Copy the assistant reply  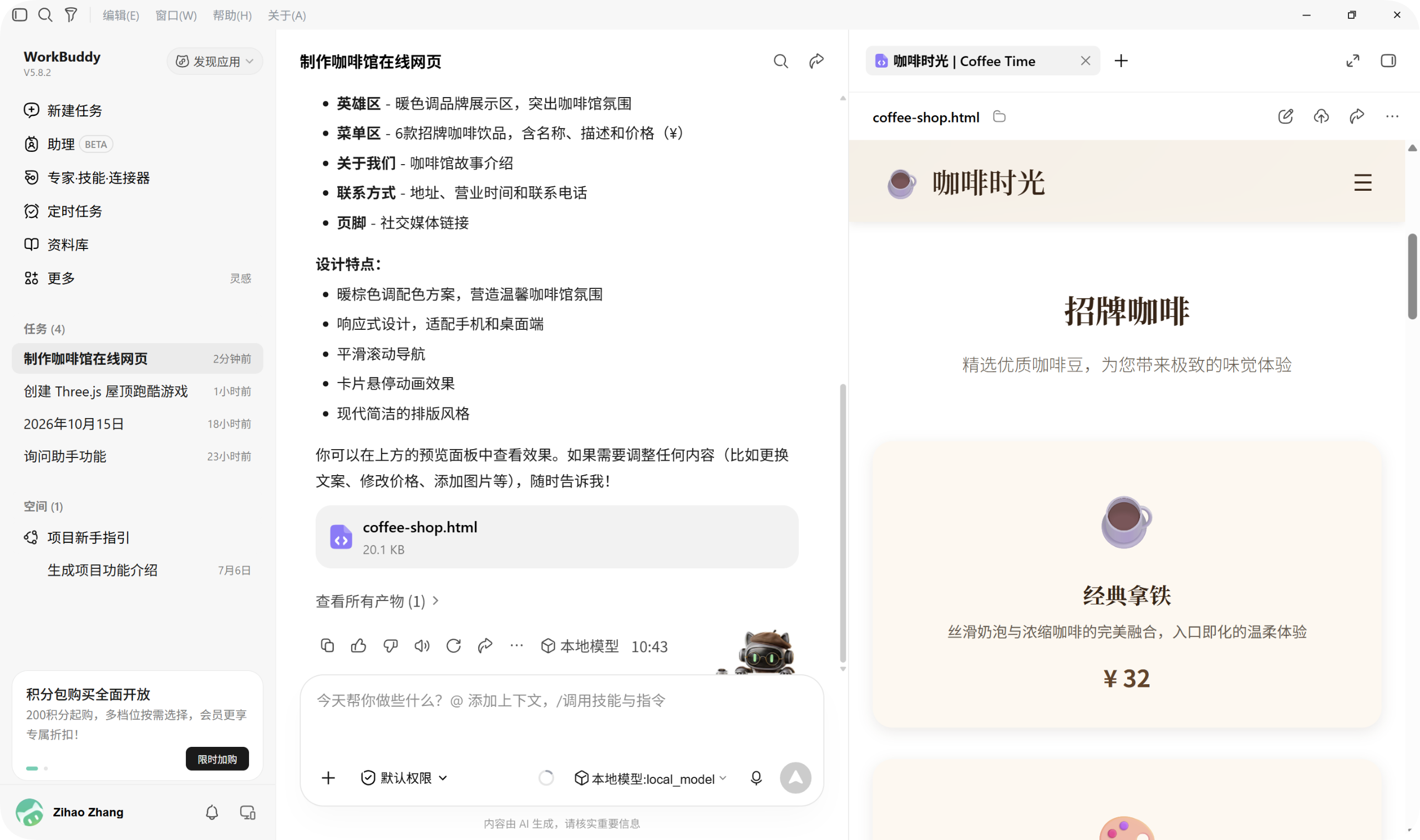tap(327, 645)
